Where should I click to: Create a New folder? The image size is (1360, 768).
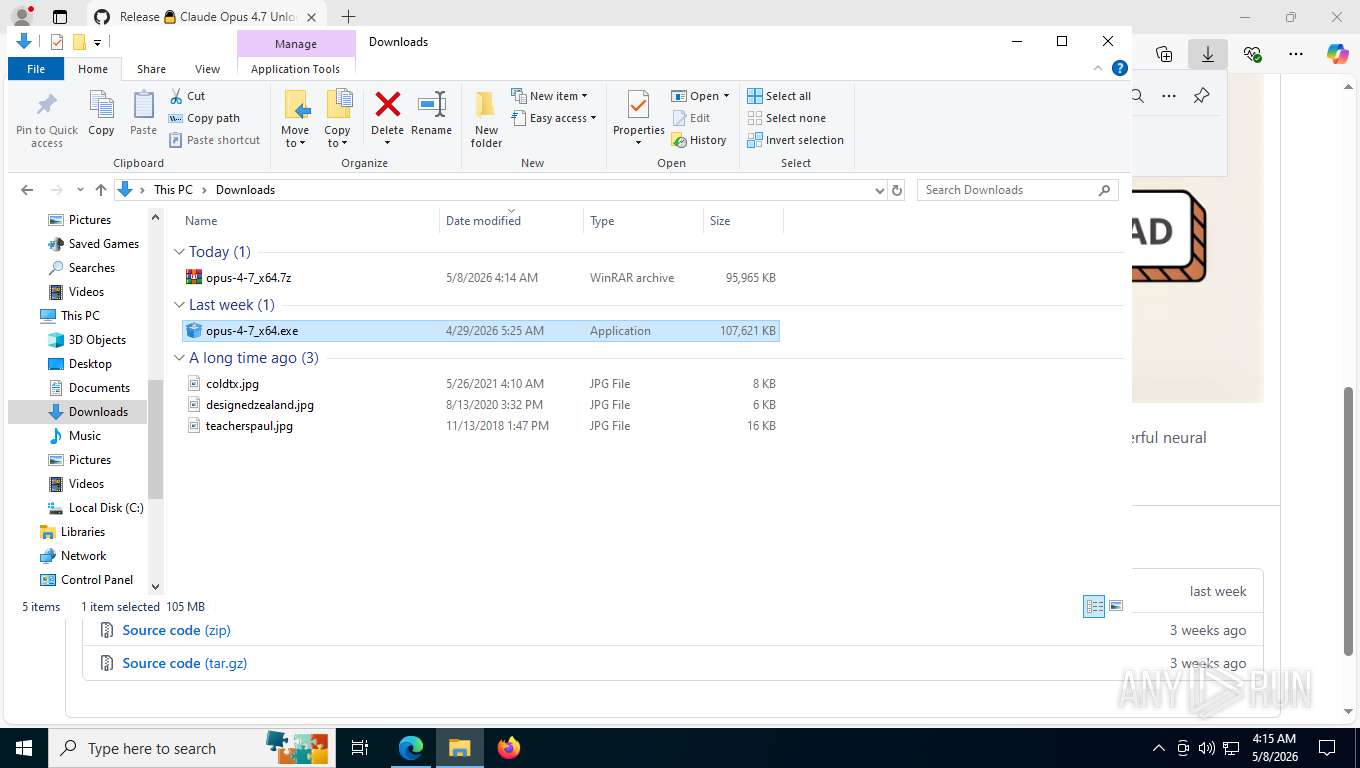(486, 120)
